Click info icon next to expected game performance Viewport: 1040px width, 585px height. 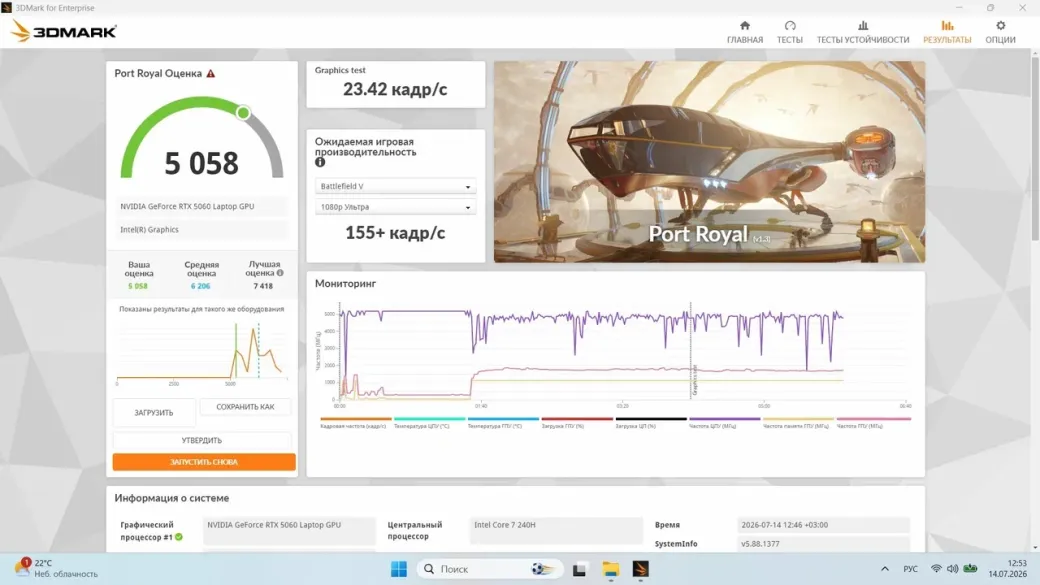pos(320,162)
